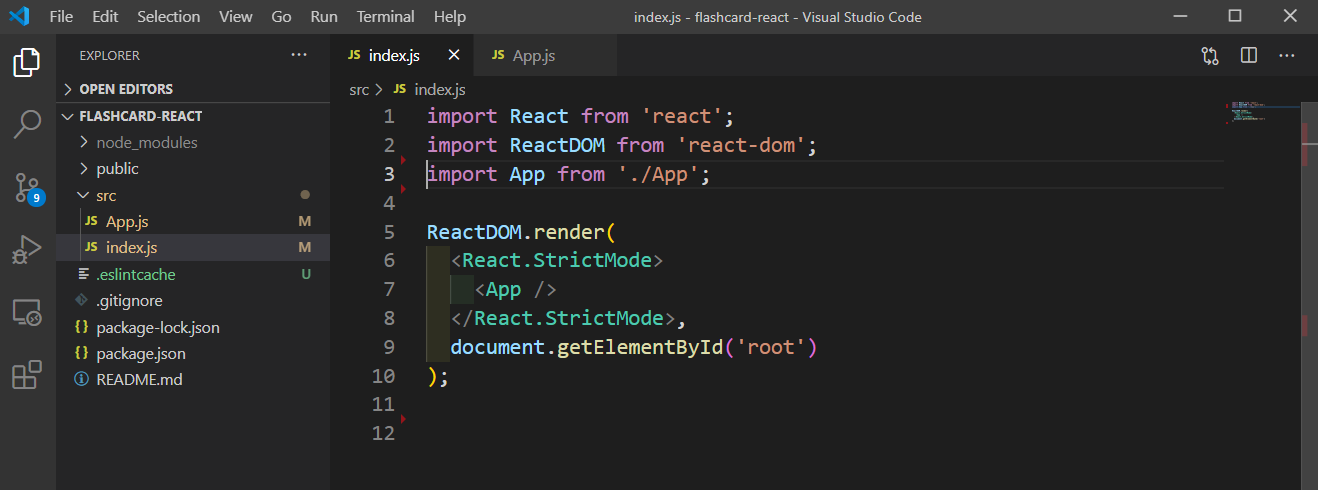Image resolution: width=1318 pixels, height=490 pixels.
Task: Close the index.js editor tab
Action: (454, 56)
